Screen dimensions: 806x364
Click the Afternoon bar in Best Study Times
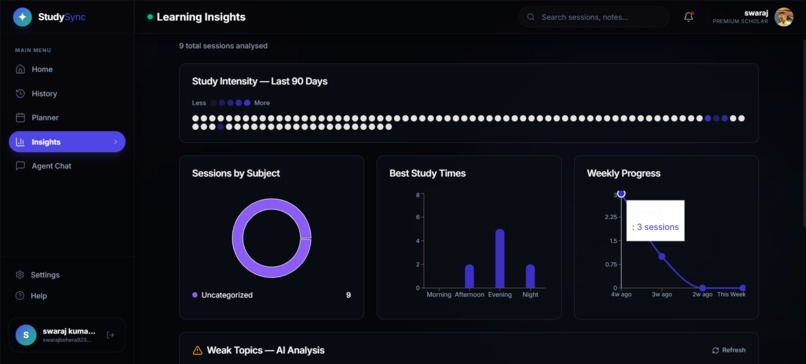point(469,276)
